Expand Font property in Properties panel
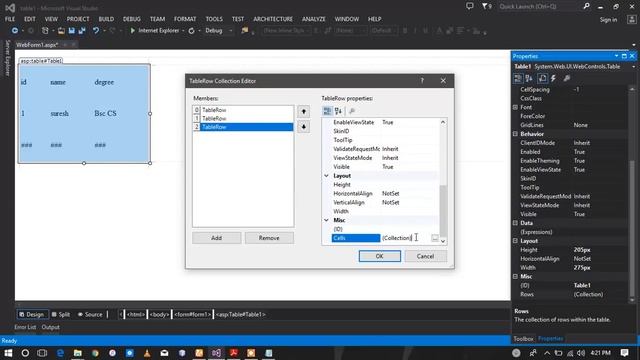This screenshot has height=360, width=640. point(516,107)
